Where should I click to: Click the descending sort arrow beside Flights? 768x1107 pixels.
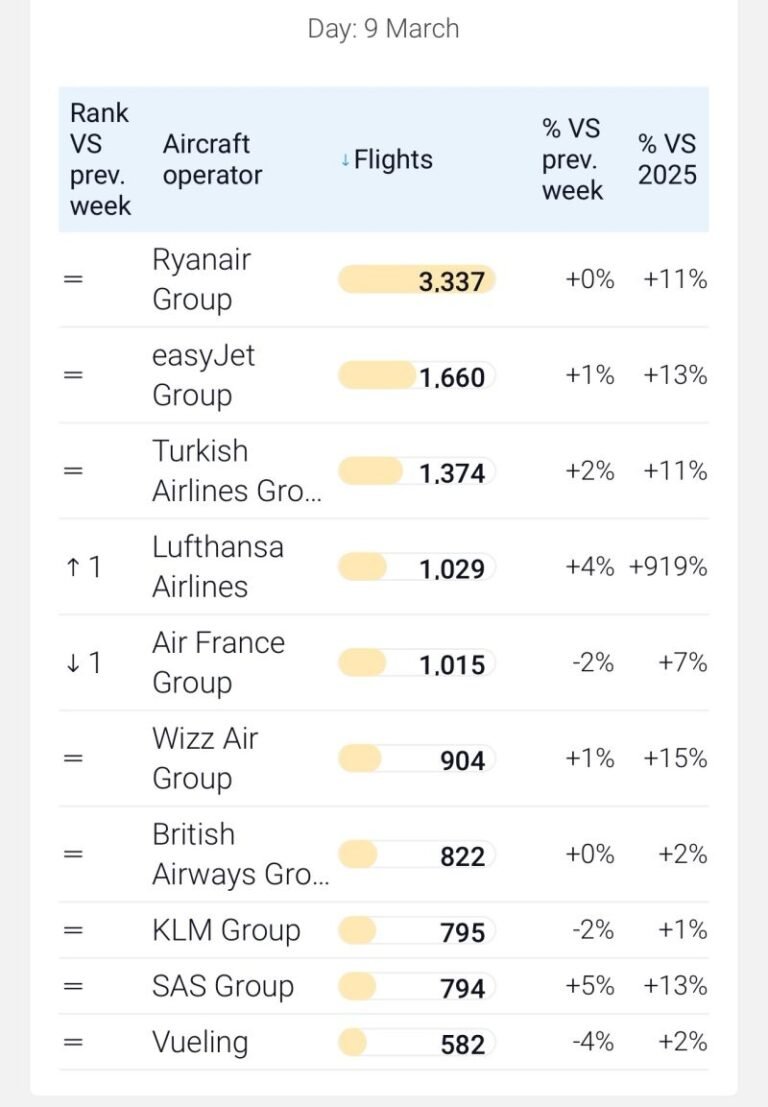coord(345,161)
